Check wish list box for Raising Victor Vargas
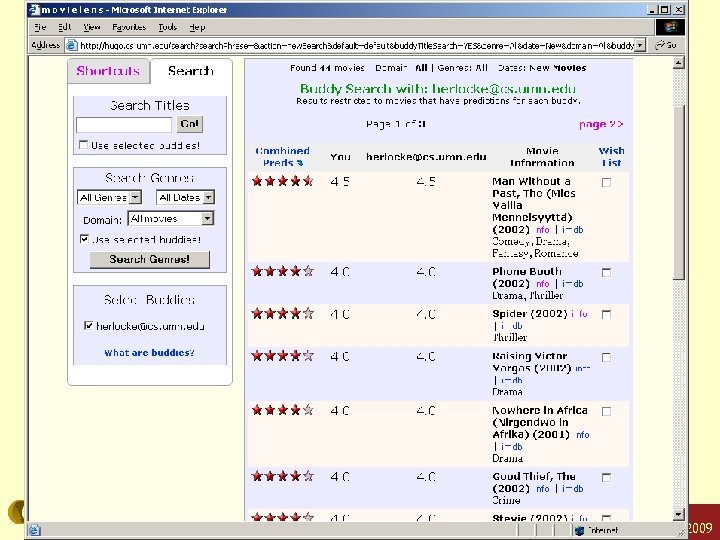Viewport: 720px width, 540px height. [x=606, y=357]
